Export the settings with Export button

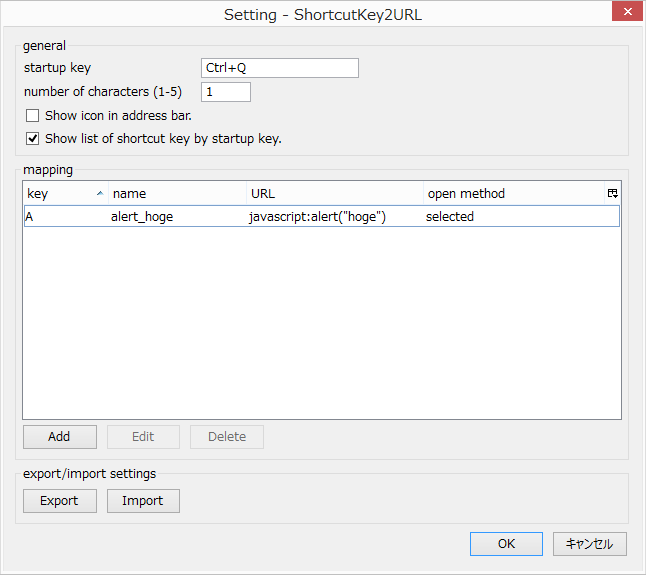point(59,501)
